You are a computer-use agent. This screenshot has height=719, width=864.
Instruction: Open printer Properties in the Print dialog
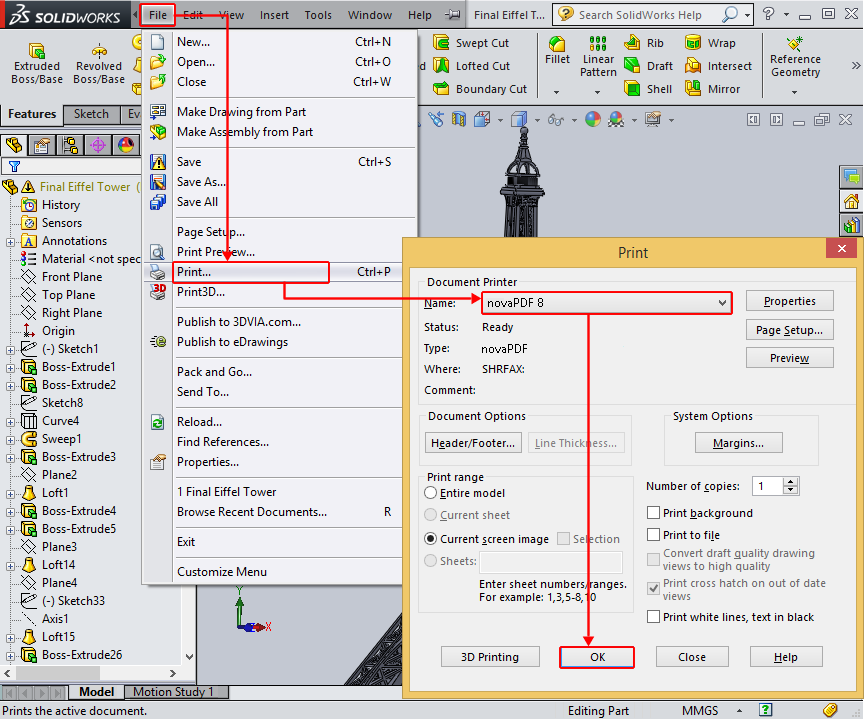click(790, 301)
